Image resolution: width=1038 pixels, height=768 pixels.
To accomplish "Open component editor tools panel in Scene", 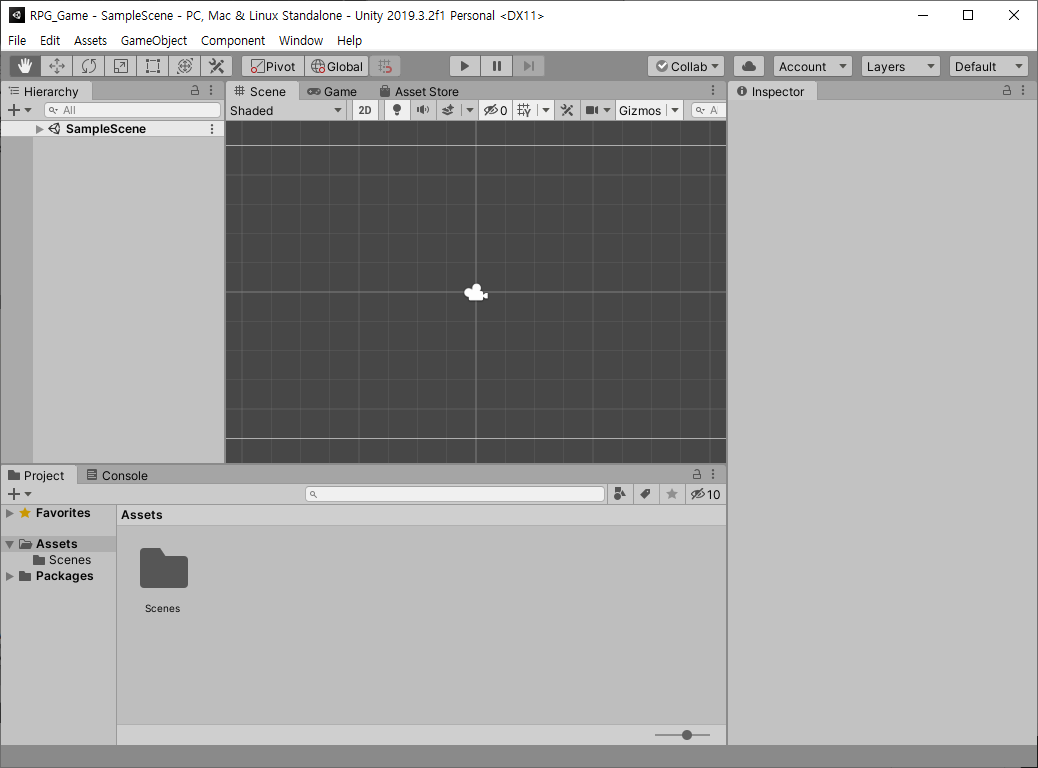I will 567,111.
